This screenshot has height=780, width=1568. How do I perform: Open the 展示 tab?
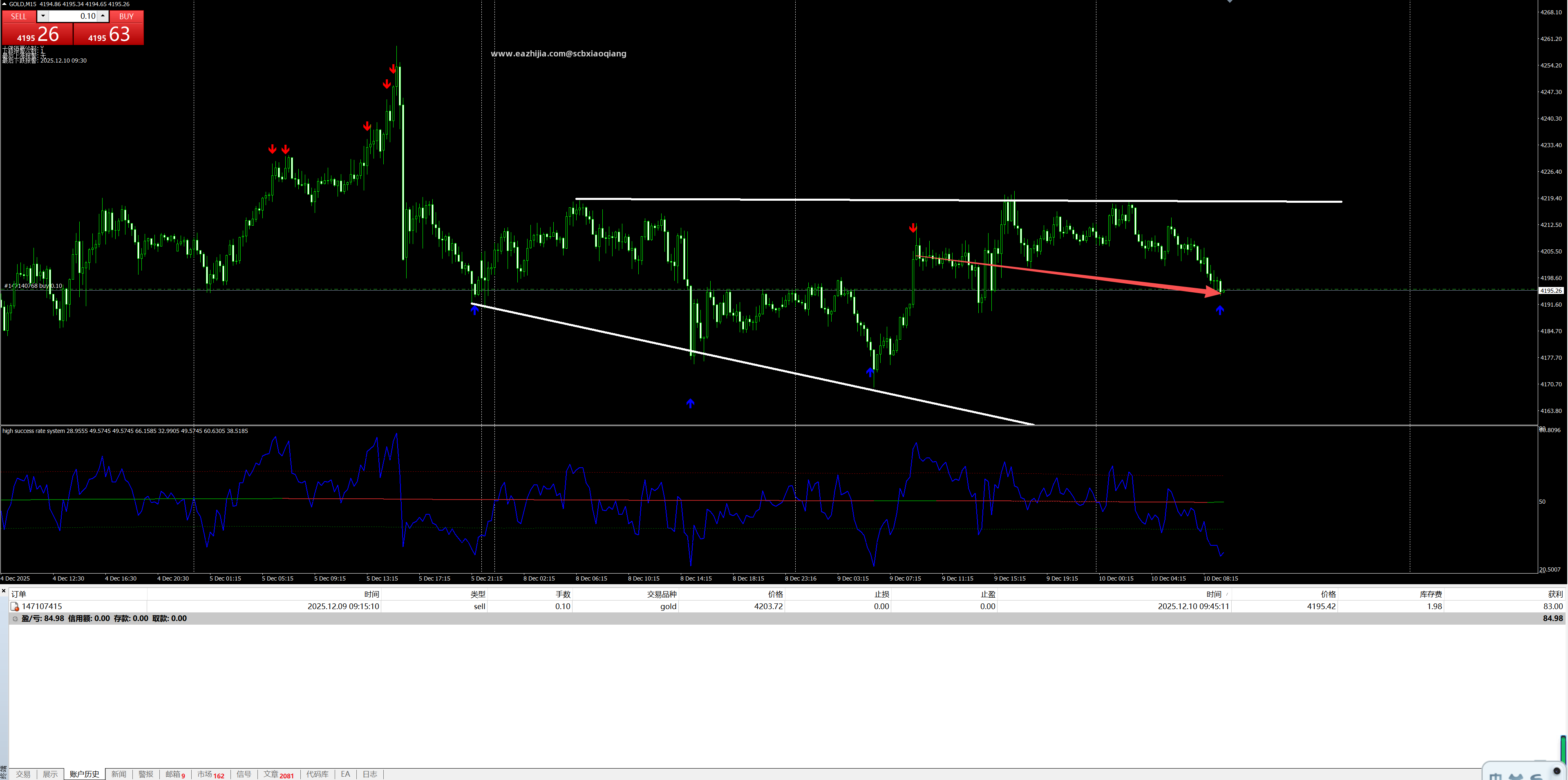[x=50, y=774]
